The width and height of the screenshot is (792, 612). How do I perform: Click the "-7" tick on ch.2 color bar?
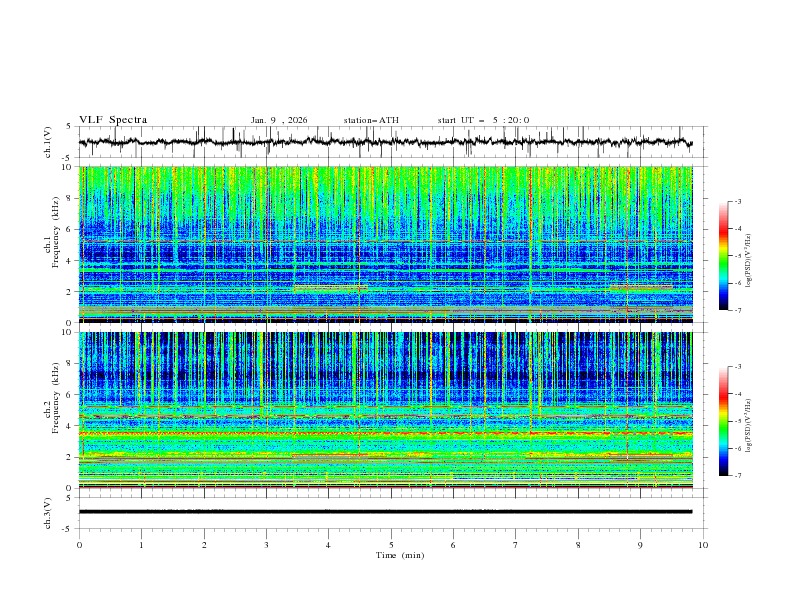(738, 476)
